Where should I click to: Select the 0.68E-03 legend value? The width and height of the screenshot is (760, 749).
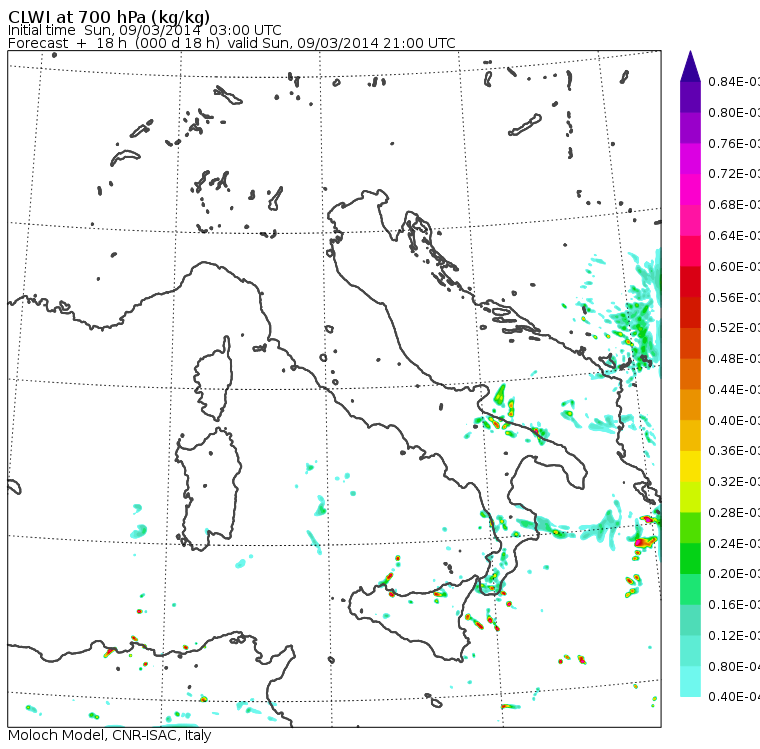(x=734, y=205)
